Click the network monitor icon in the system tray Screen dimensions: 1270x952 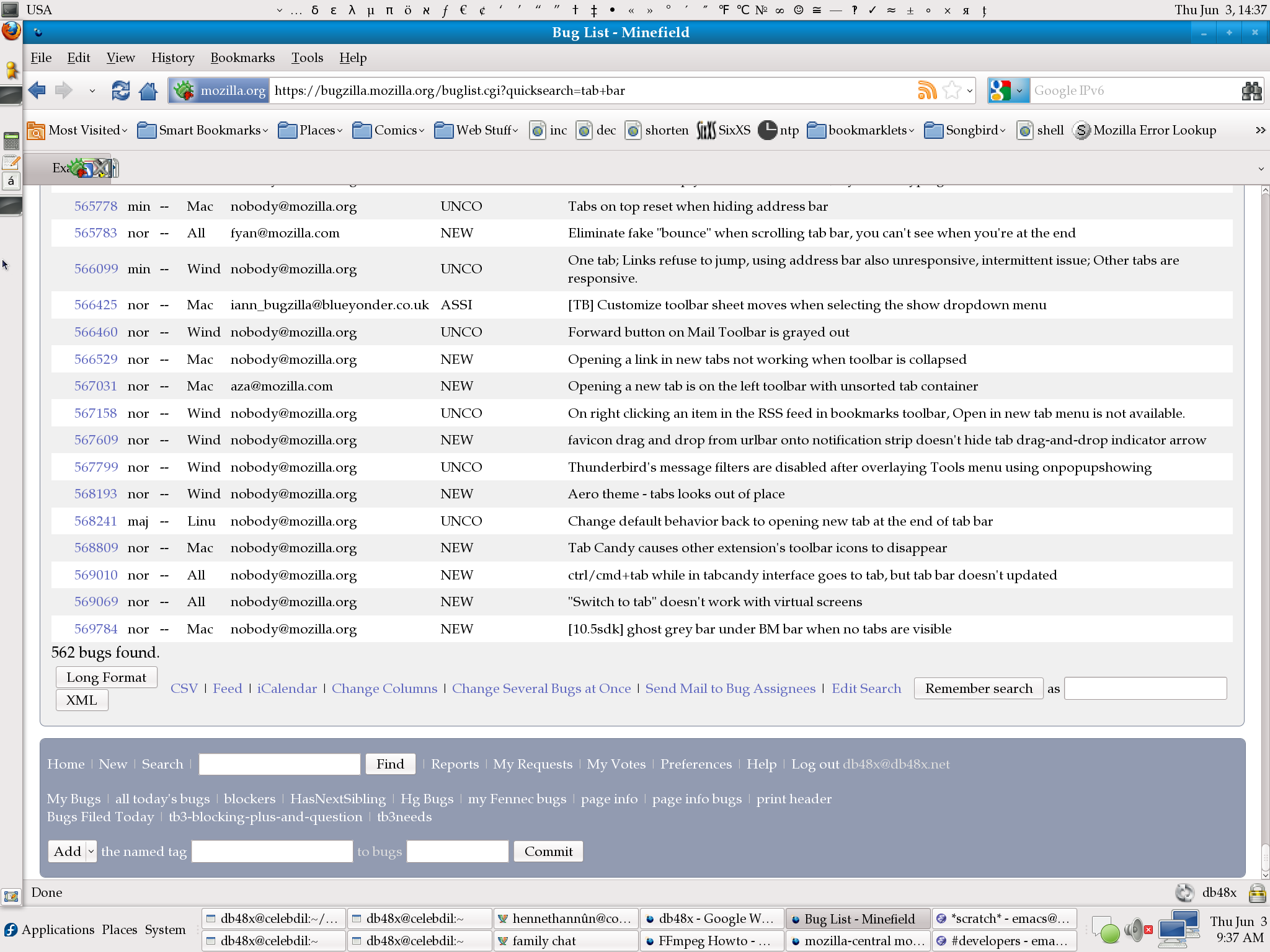point(1178,929)
